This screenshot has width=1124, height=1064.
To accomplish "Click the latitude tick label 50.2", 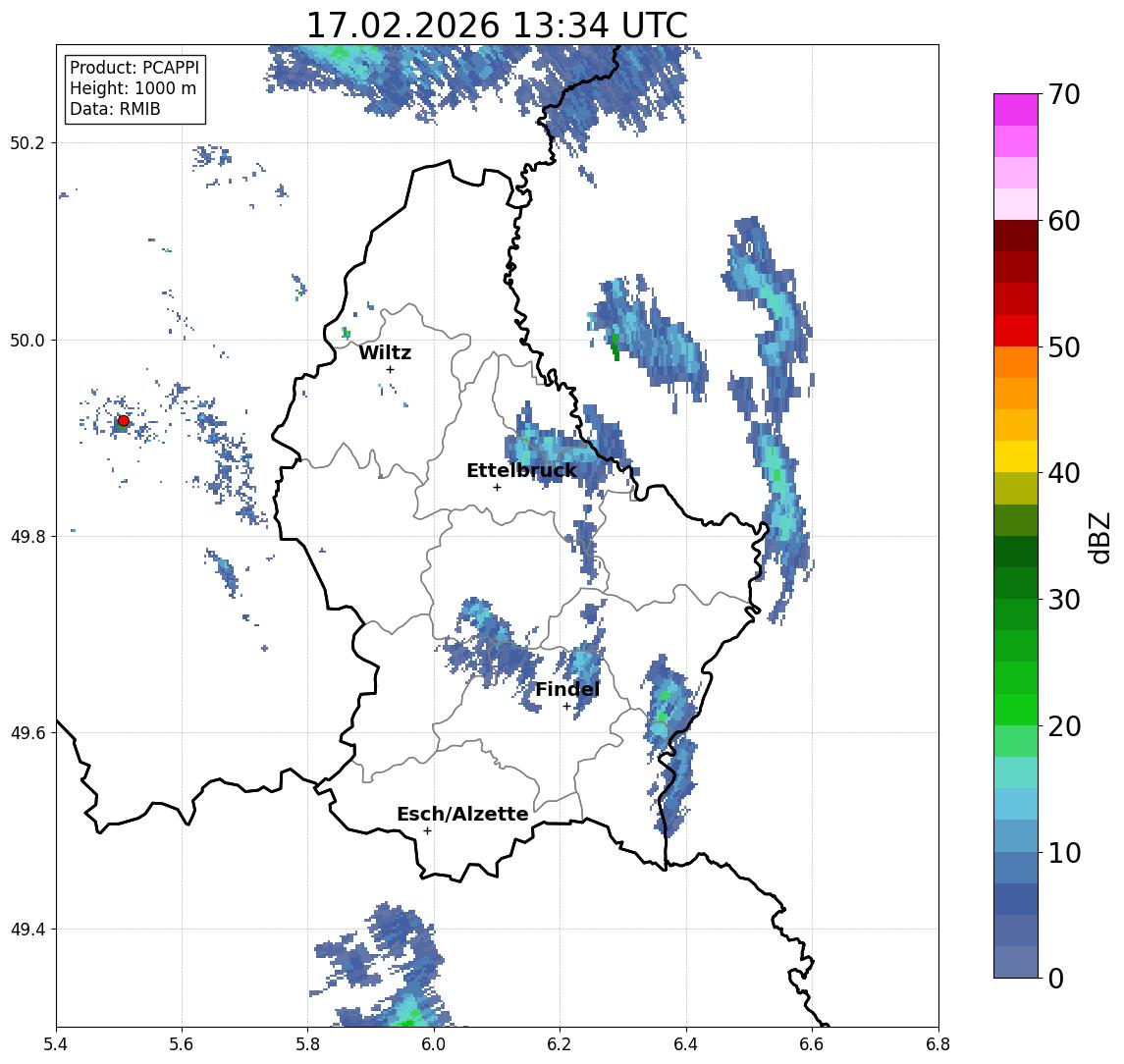I will pos(27,142).
